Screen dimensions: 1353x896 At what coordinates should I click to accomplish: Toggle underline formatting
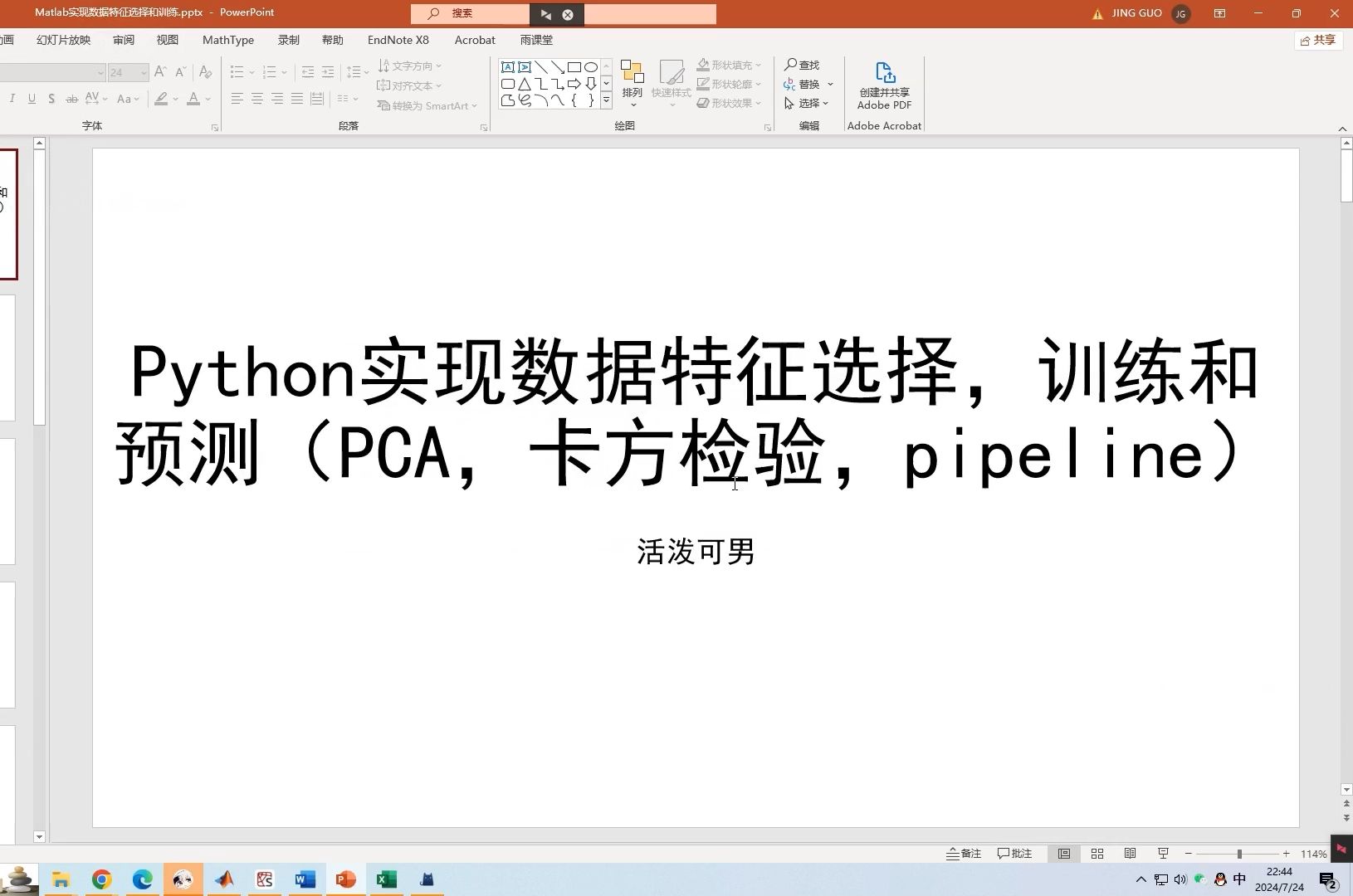coord(32,99)
